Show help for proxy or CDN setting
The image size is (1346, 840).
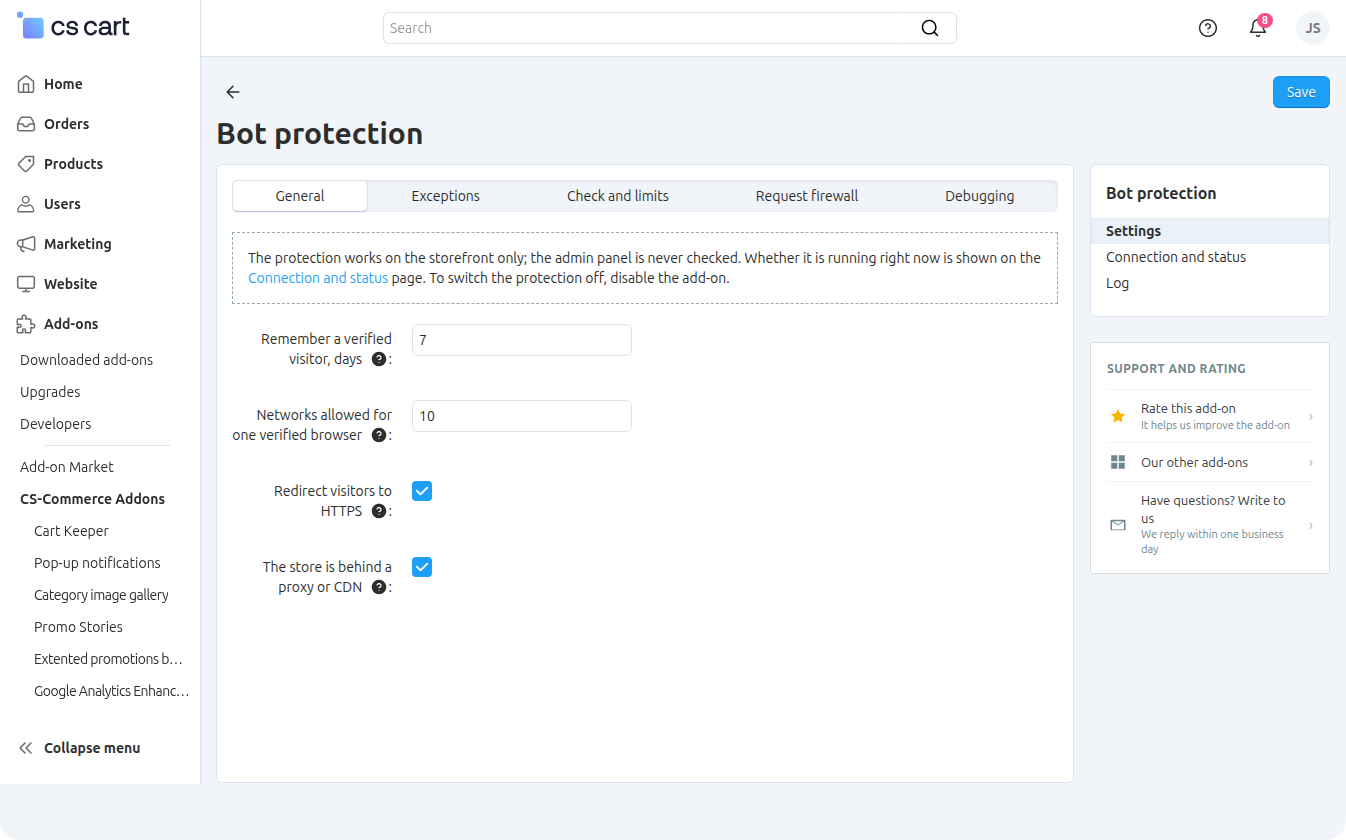[379, 587]
